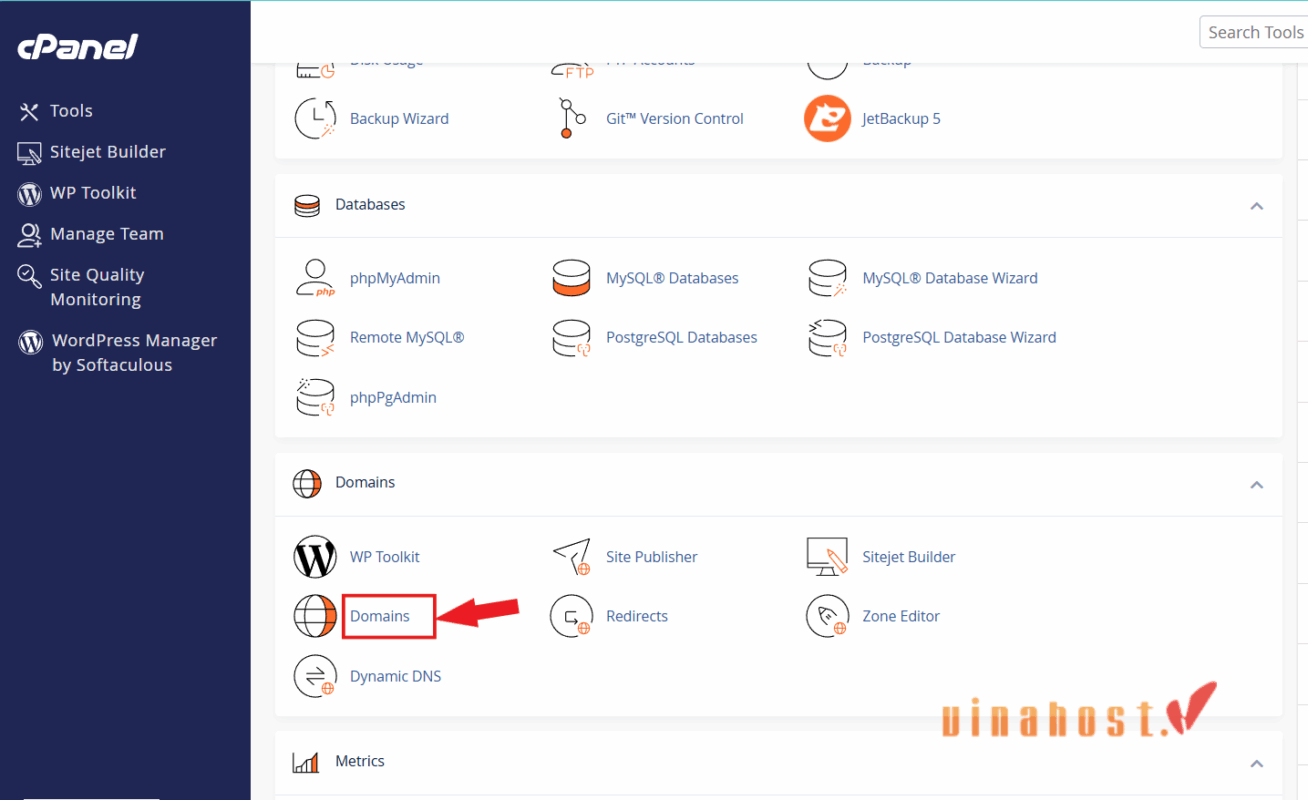Open Remote MySQL settings

pyautogui.click(x=407, y=337)
